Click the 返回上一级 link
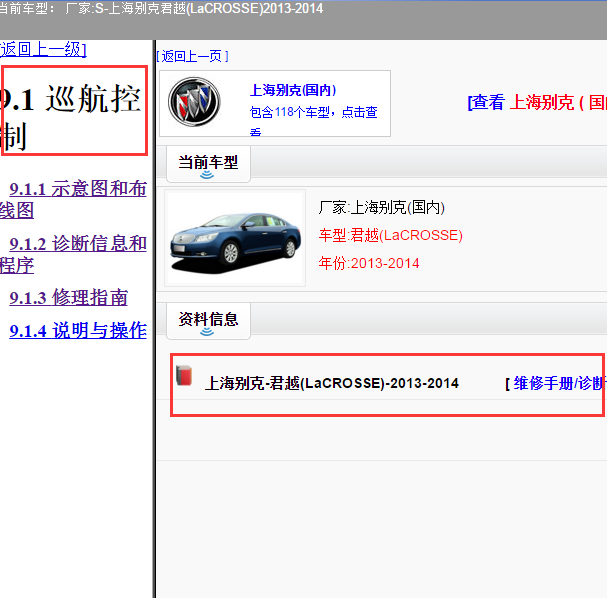 tap(43, 50)
